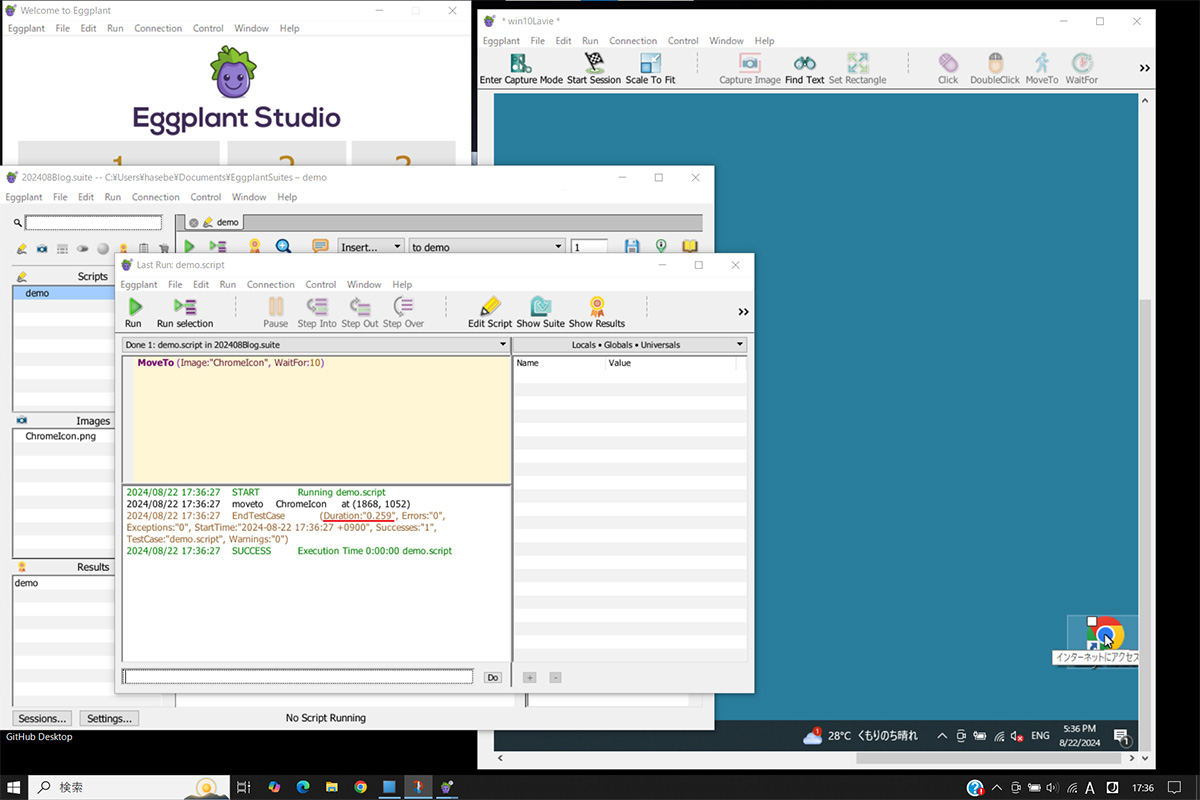The width and height of the screenshot is (1200, 800).
Task: Click the DoubleClick mouse icon
Action: click(995, 63)
